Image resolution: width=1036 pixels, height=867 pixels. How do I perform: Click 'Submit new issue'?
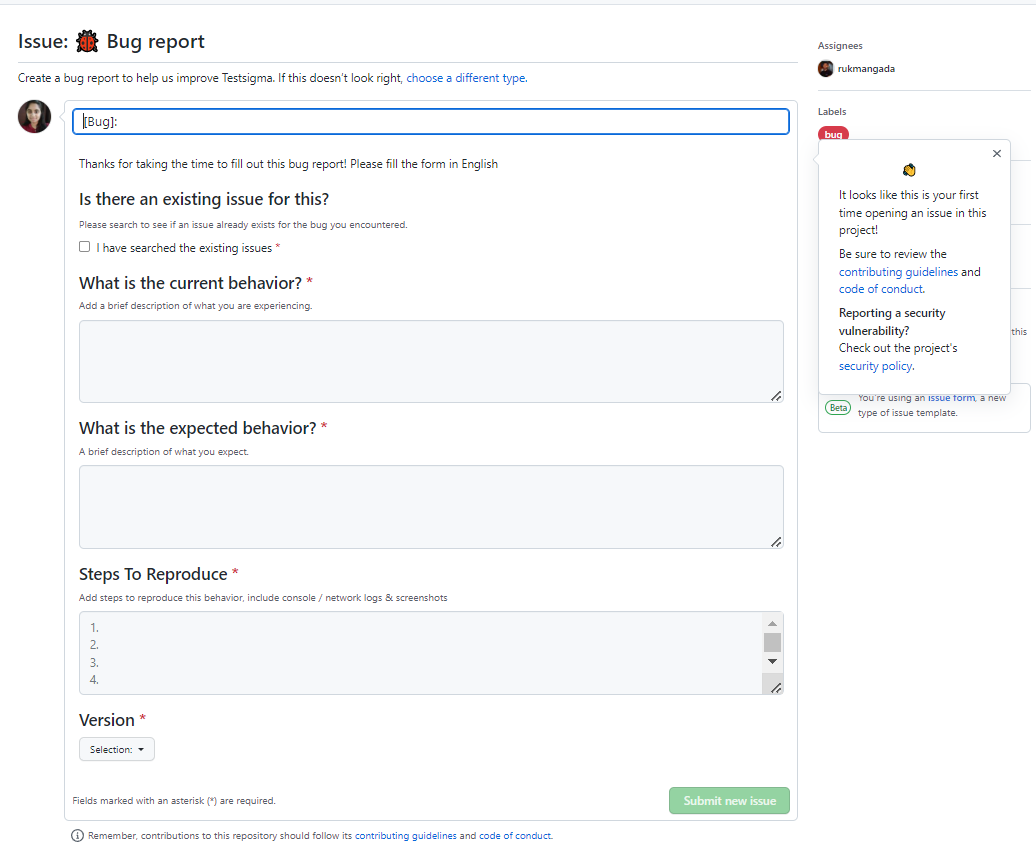(x=729, y=800)
